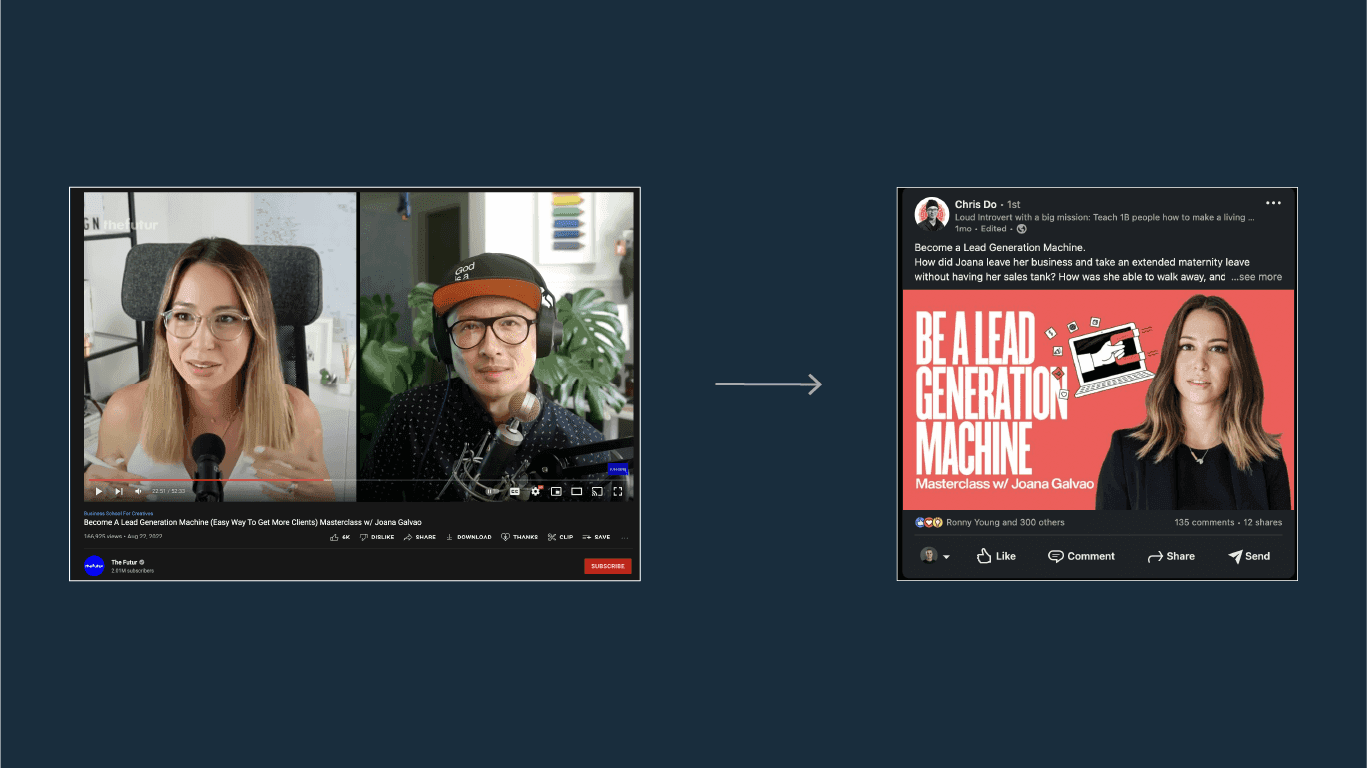Click the Comment icon on the LinkedIn post
The height and width of the screenshot is (768, 1367).
[1081, 556]
